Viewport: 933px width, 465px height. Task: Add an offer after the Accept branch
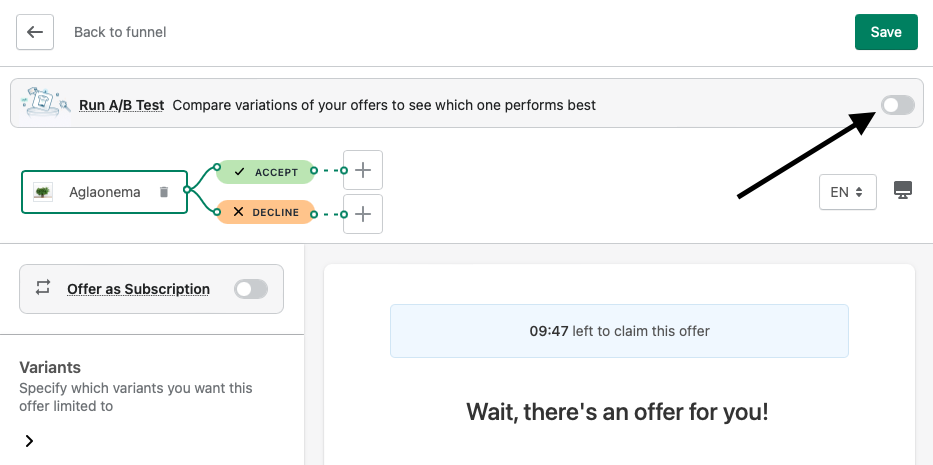(363, 171)
